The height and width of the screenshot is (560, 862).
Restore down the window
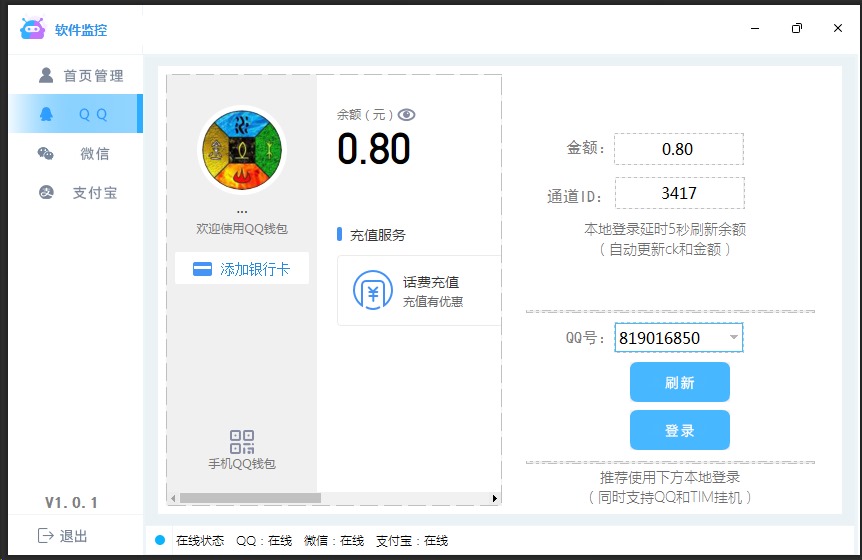click(x=797, y=28)
